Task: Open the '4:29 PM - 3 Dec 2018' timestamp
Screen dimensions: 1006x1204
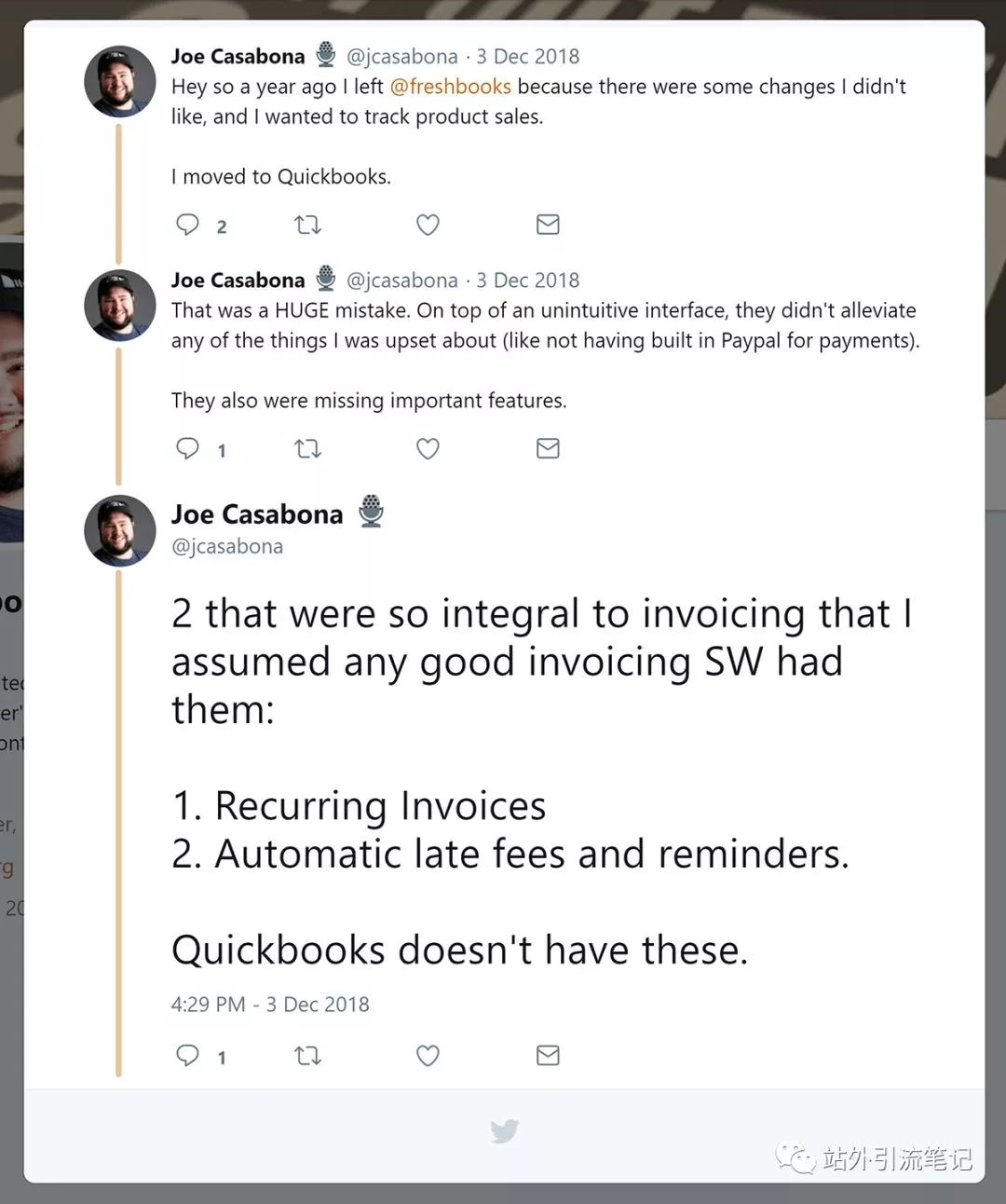Action: 270,1004
